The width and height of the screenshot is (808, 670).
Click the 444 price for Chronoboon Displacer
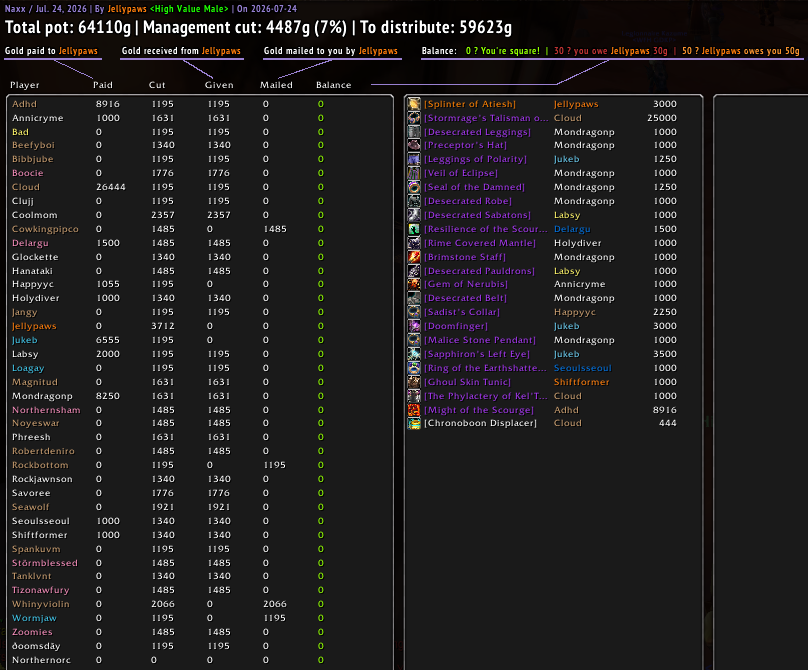[x=668, y=423]
